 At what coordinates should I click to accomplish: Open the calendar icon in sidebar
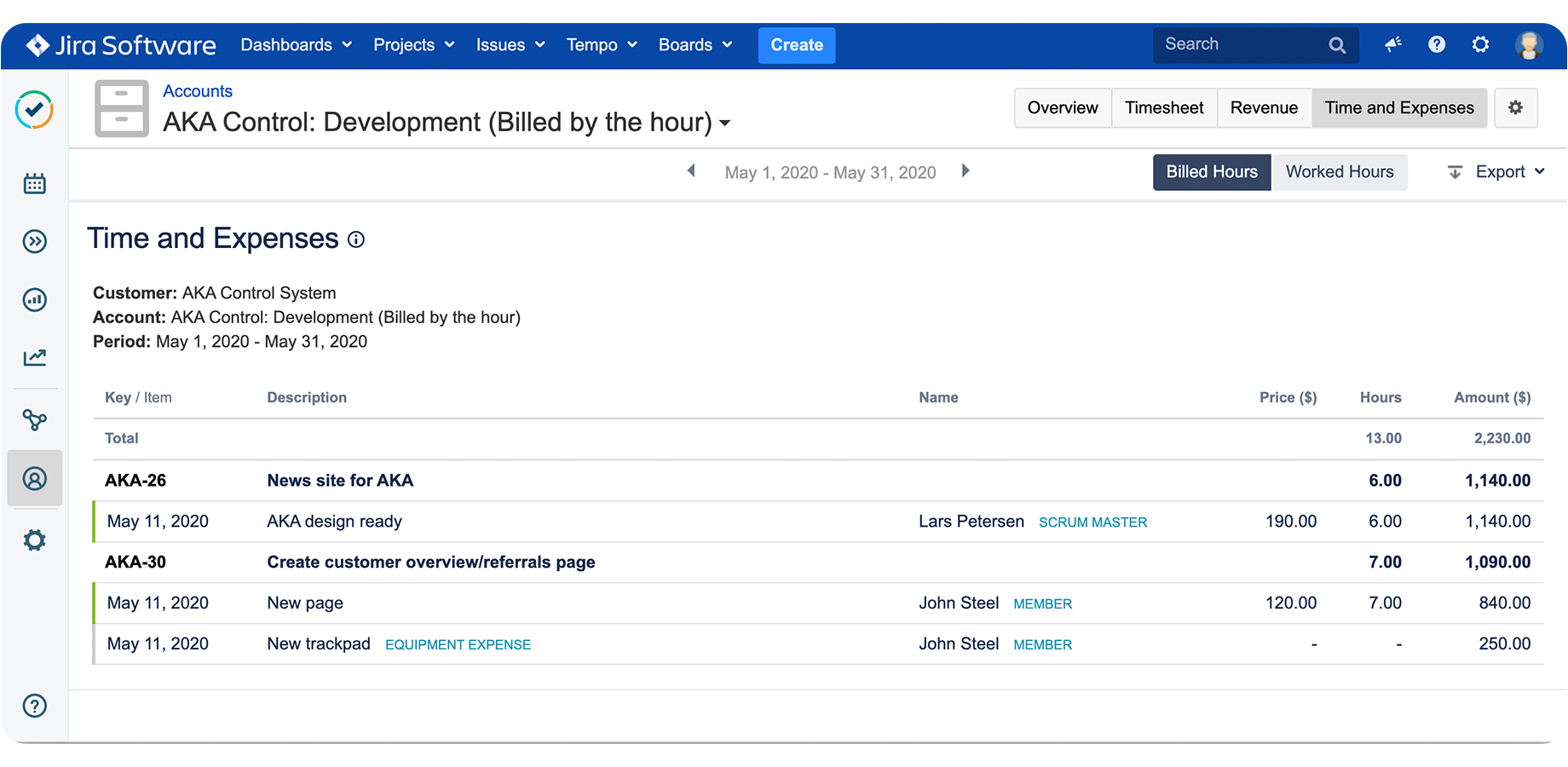pyautogui.click(x=35, y=183)
